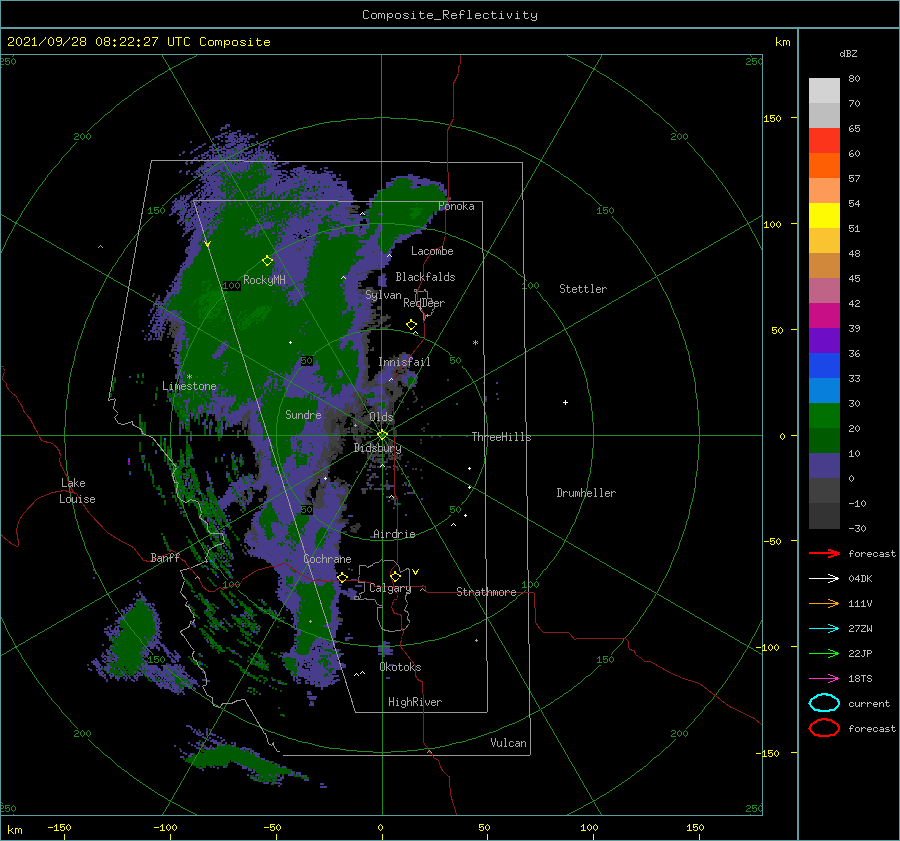900x841 pixels.
Task: Click the Sylvan label
Action: [383, 295]
